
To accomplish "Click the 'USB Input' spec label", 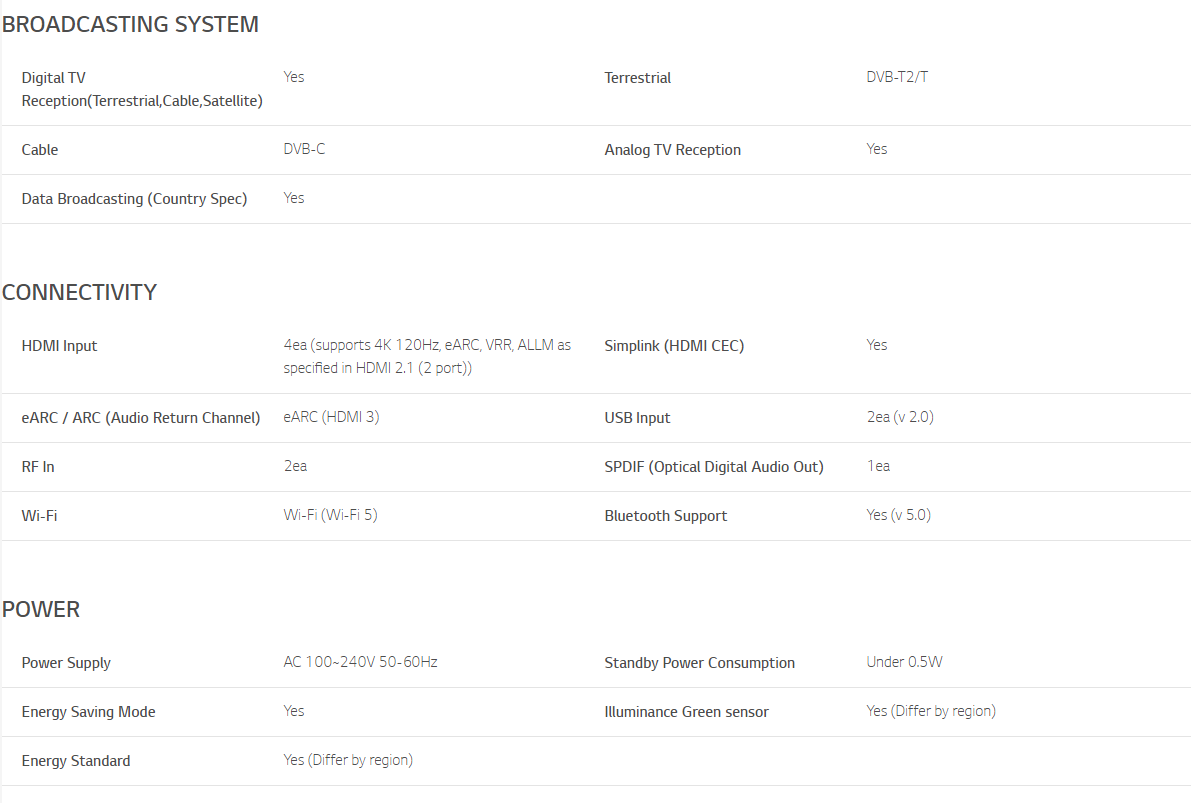I will coord(637,418).
